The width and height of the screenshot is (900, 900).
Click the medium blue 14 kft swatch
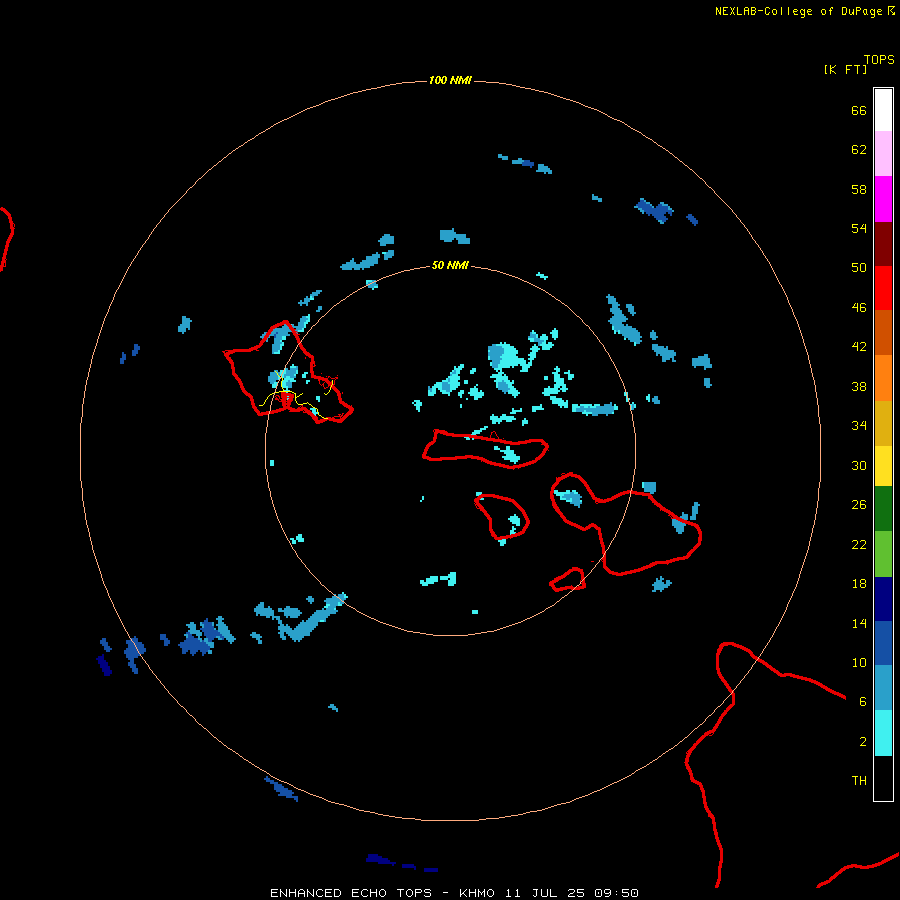[883, 643]
